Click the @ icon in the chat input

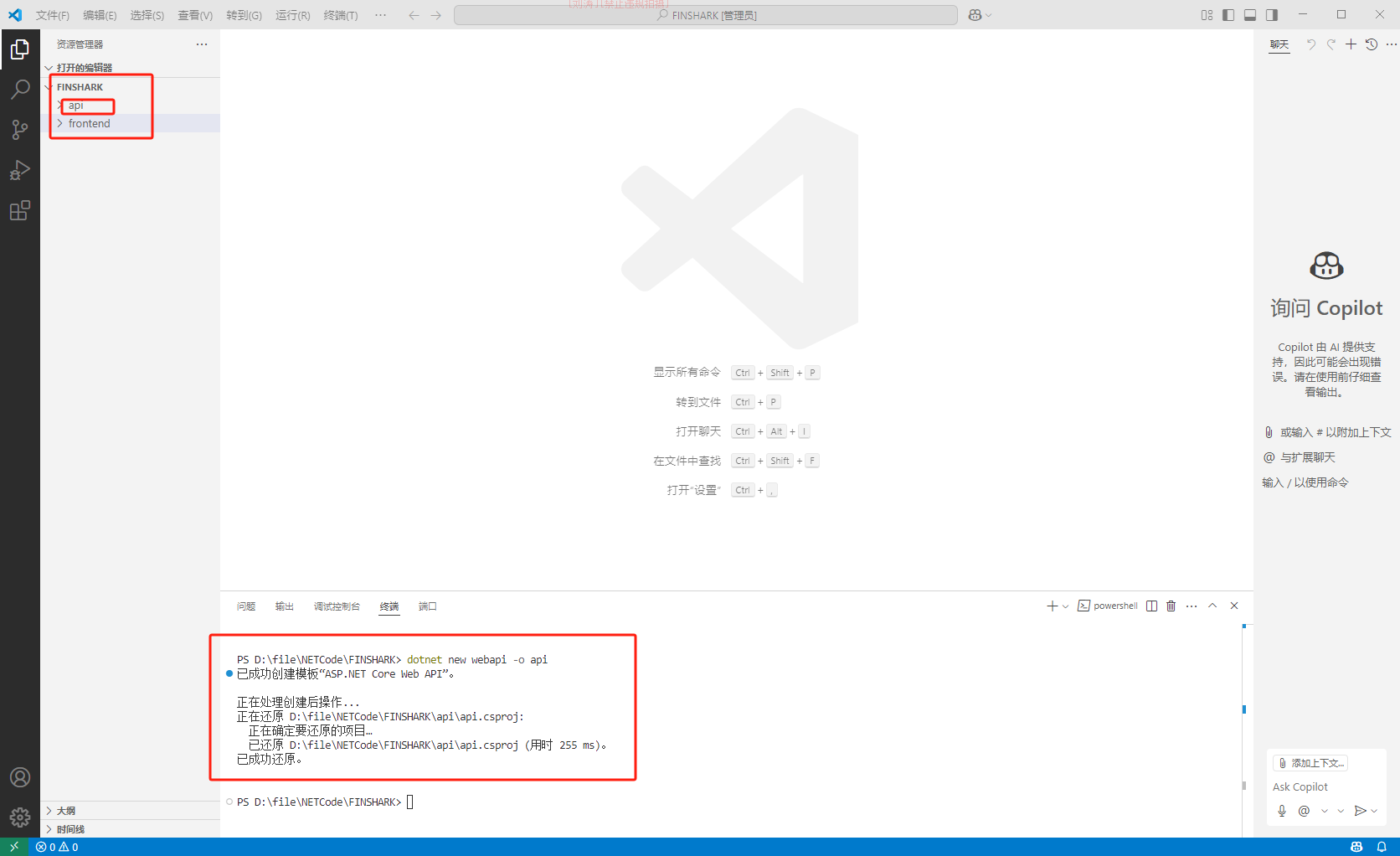1304,811
